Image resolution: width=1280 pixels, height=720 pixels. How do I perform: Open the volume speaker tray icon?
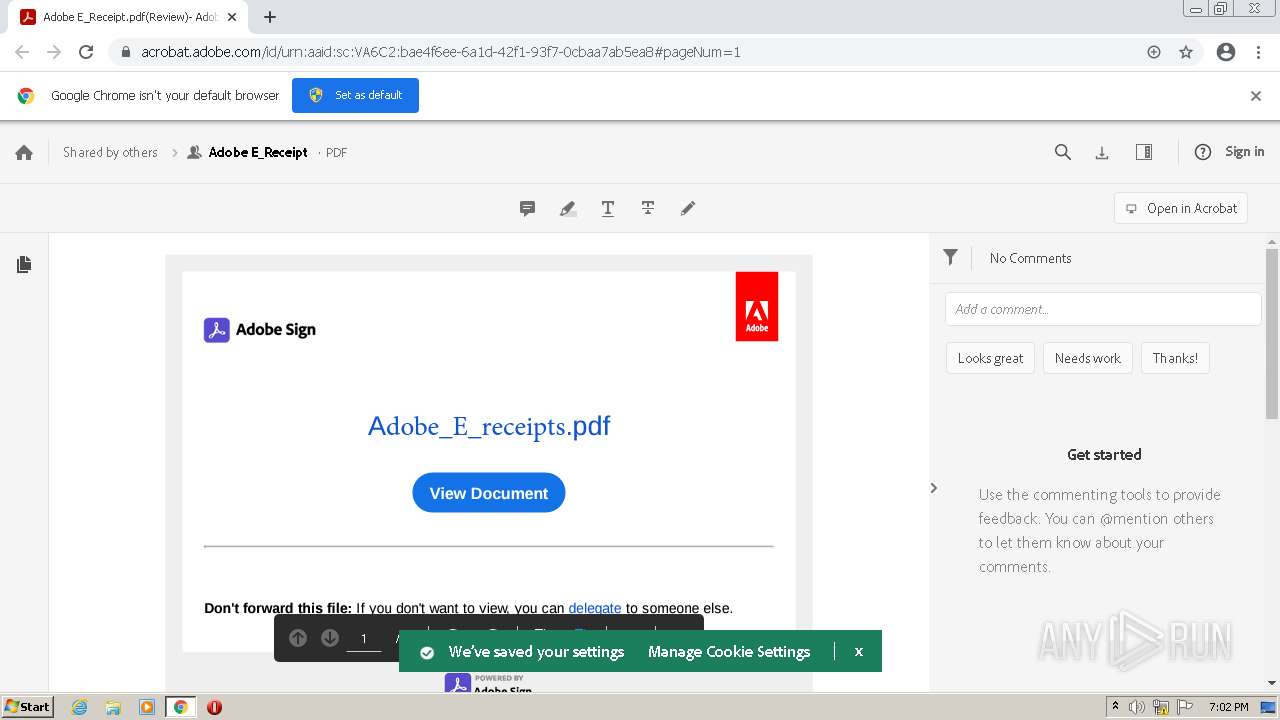click(x=1137, y=707)
